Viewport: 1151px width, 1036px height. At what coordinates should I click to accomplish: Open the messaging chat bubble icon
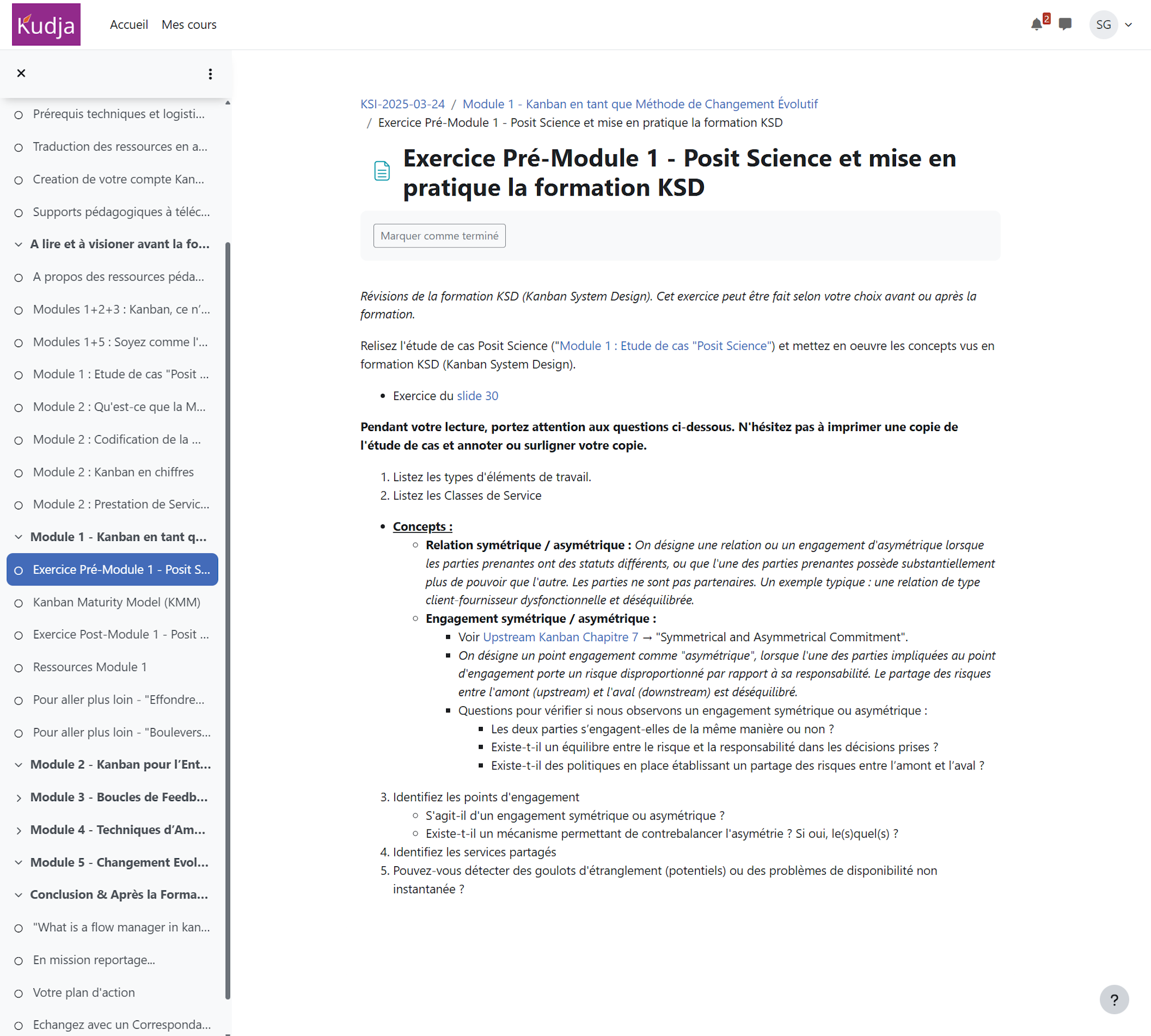(x=1065, y=24)
